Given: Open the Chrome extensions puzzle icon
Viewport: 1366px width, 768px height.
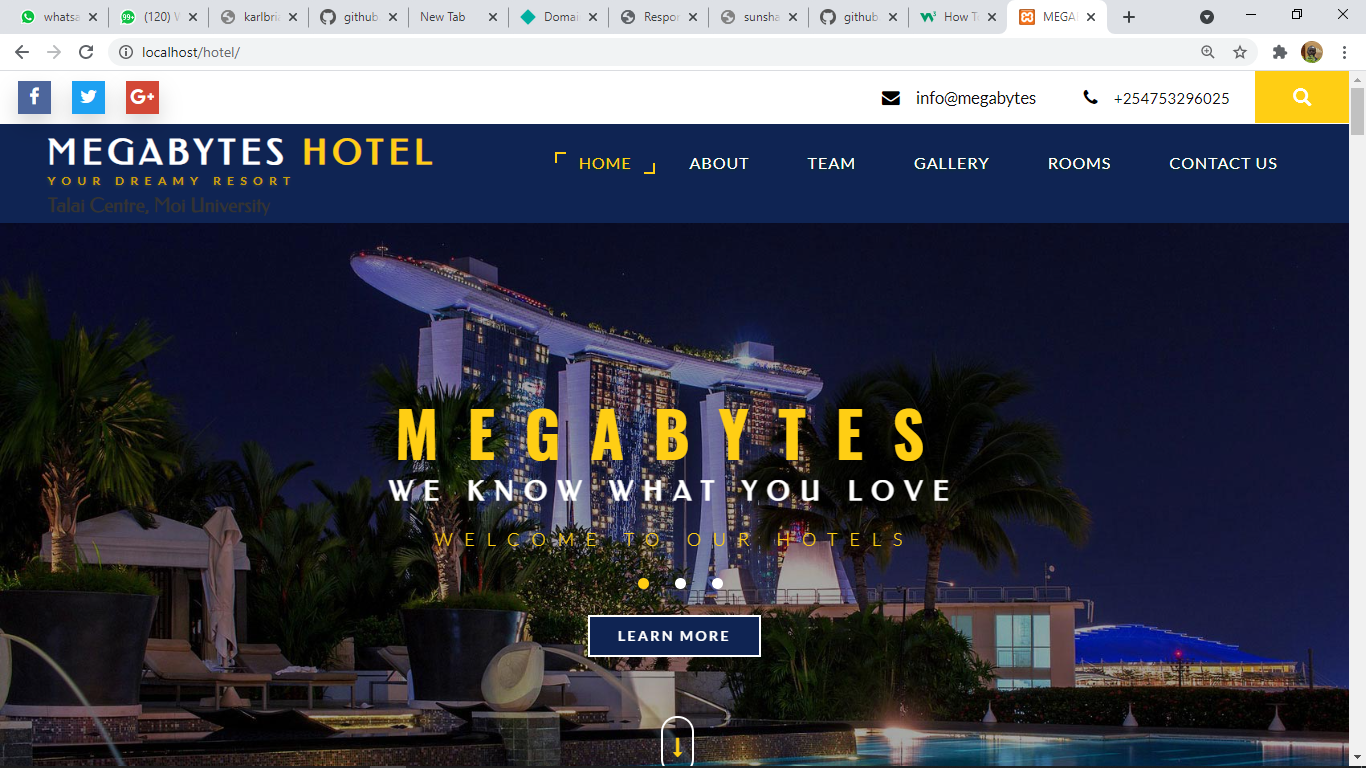Looking at the screenshot, I should (x=1279, y=52).
